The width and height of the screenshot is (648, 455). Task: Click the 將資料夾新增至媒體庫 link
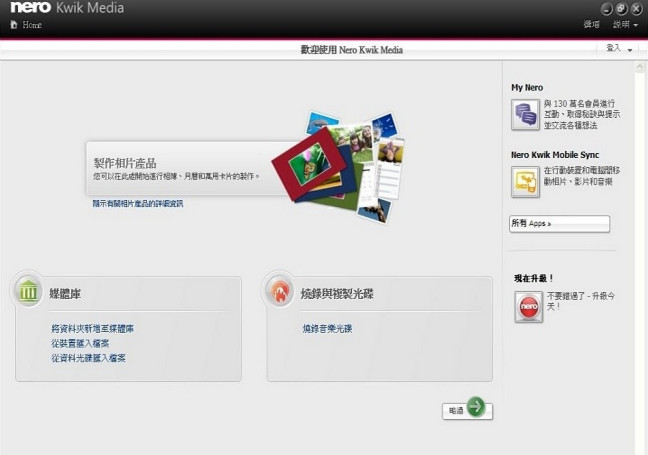(x=92, y=328)
